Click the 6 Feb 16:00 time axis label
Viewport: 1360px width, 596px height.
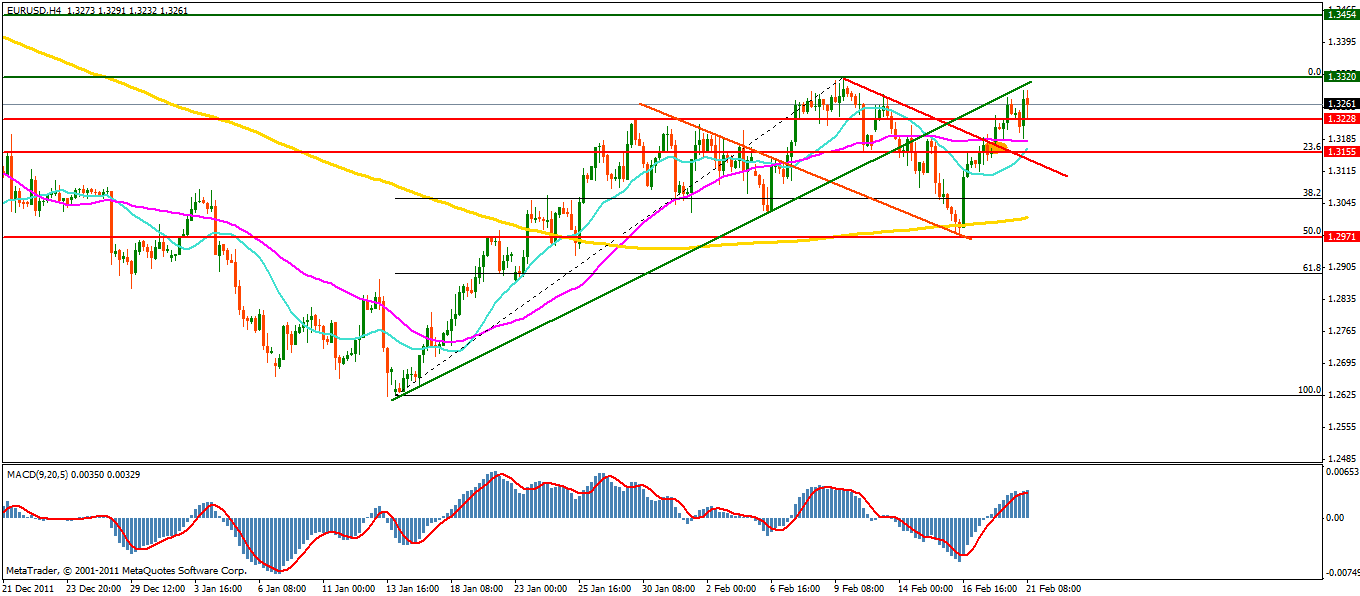[x=794, y=589]
